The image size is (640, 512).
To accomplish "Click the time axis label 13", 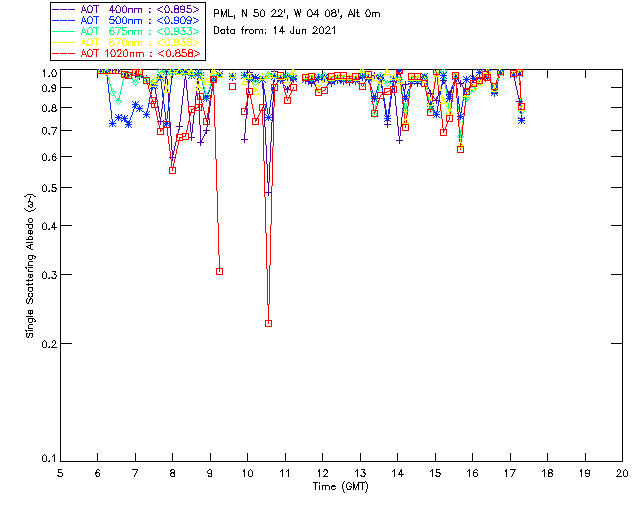I will [360, 473].
